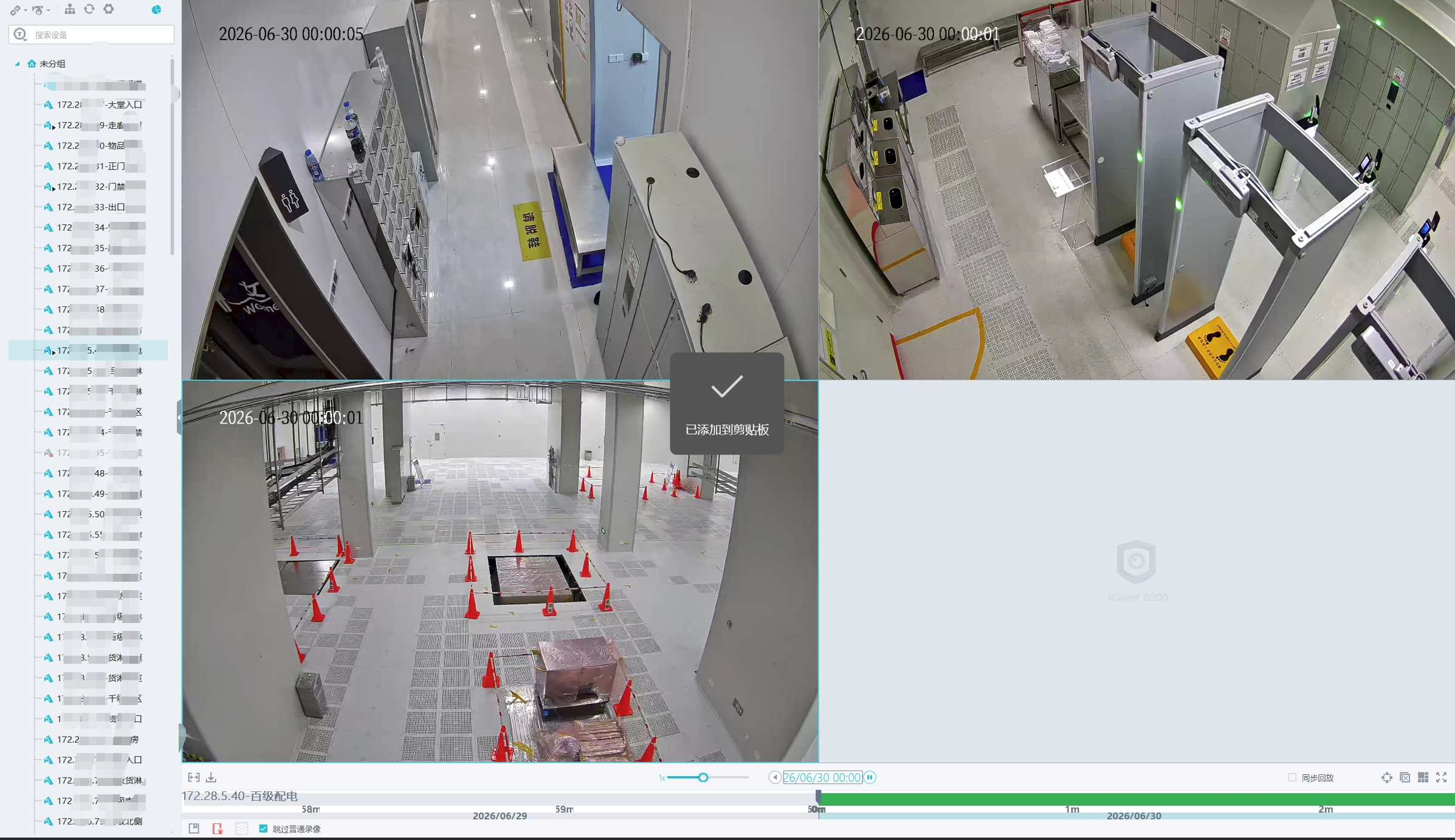
Task: Select the 大堂入口 camera in the tree
Action: [93, 105]
